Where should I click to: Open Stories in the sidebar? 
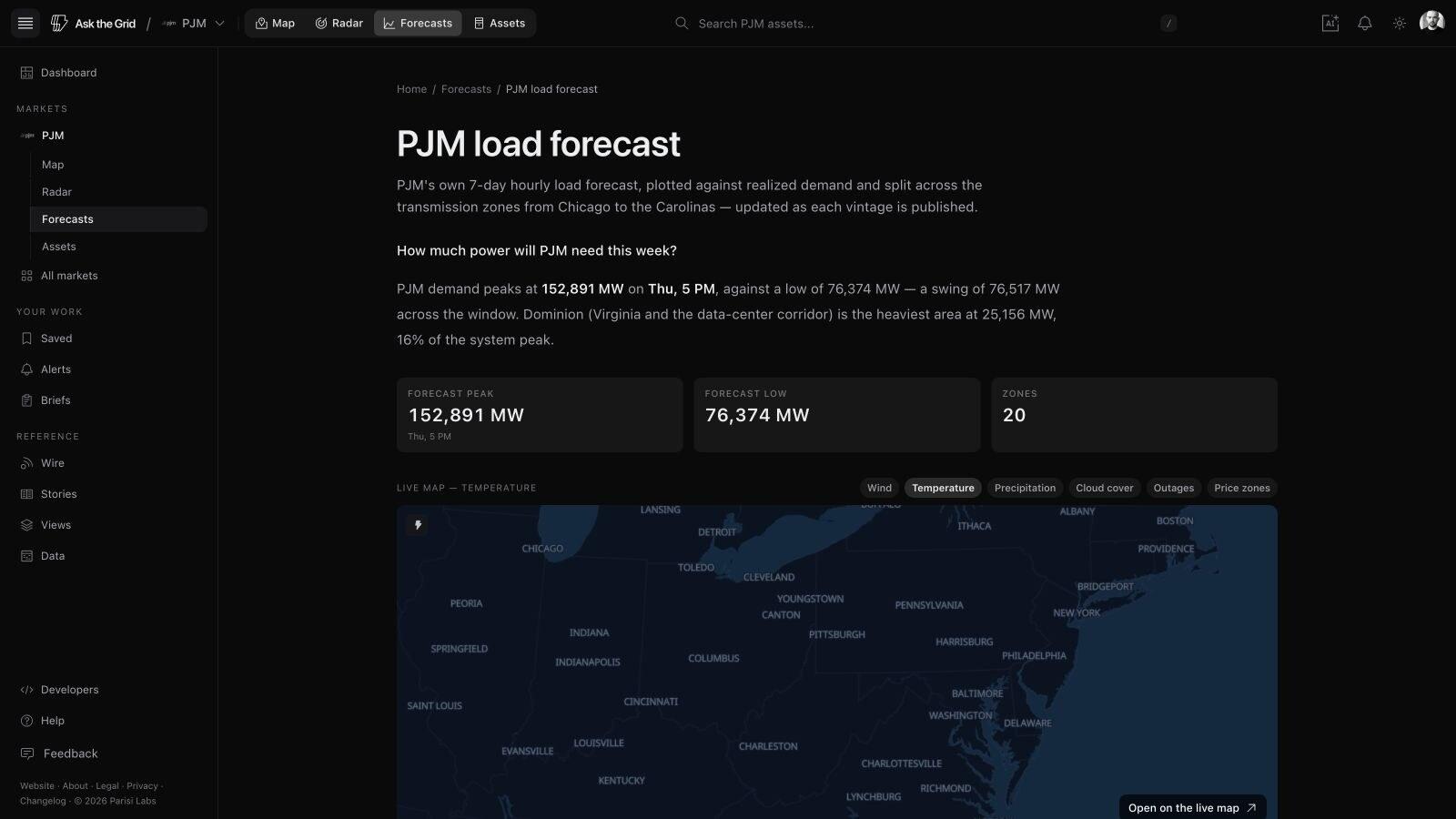[x=109, y=494]
